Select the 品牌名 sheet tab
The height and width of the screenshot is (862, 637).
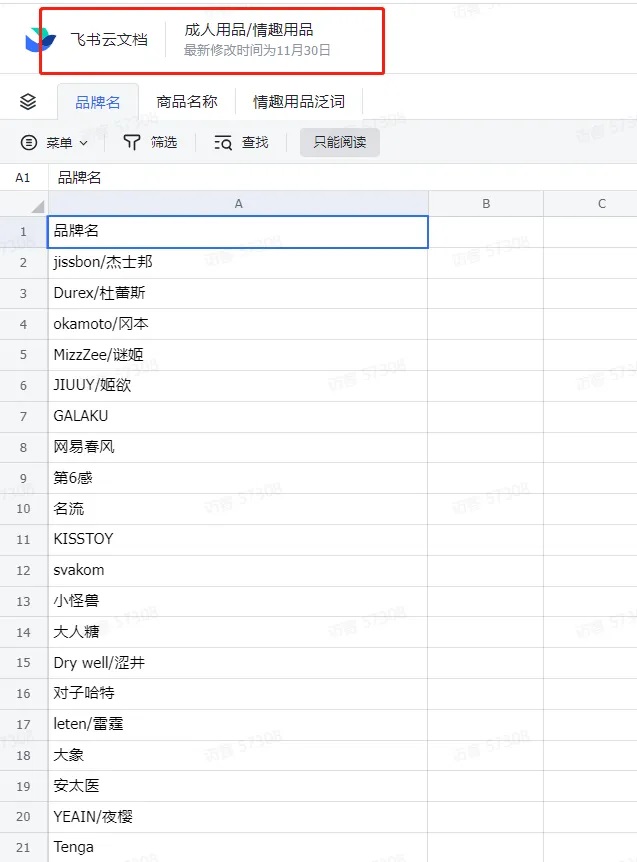pyautogui.click(x=98, y=101)
